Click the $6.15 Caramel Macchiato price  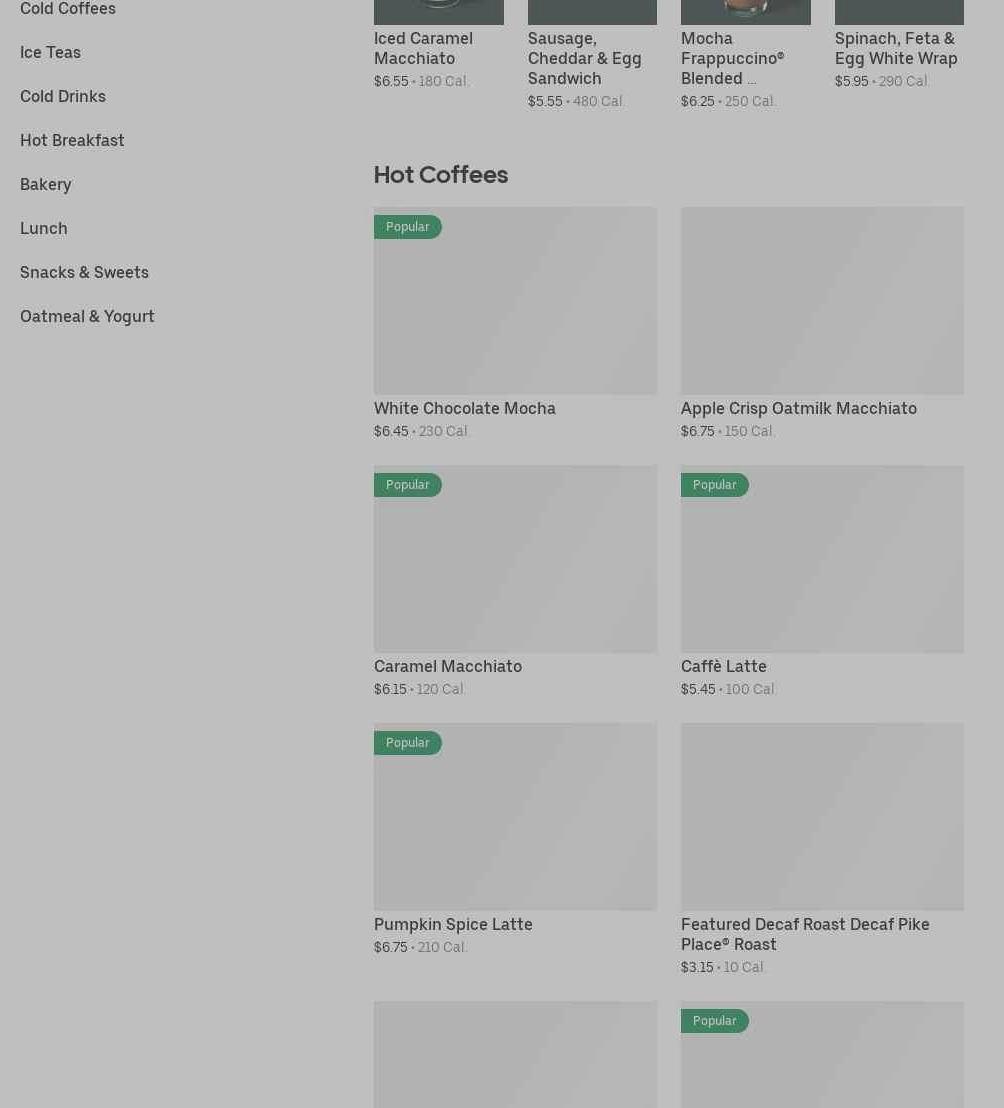pyautogui.click(x=390, y=689)
